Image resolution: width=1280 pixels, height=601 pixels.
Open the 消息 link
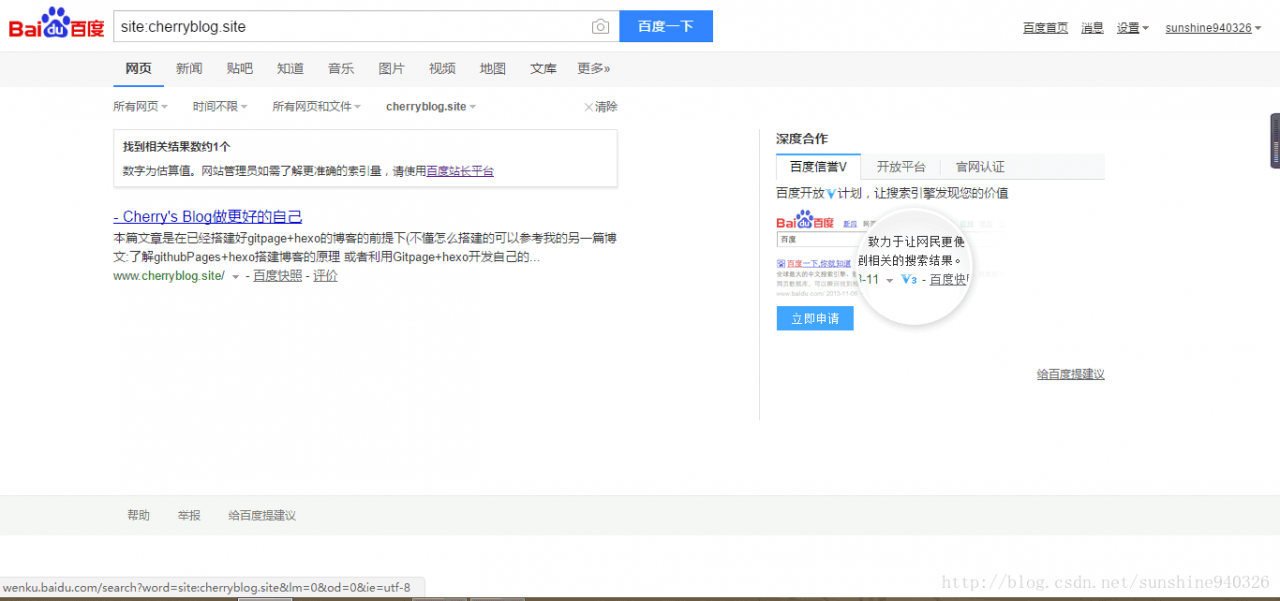[x=1092, y=28]
